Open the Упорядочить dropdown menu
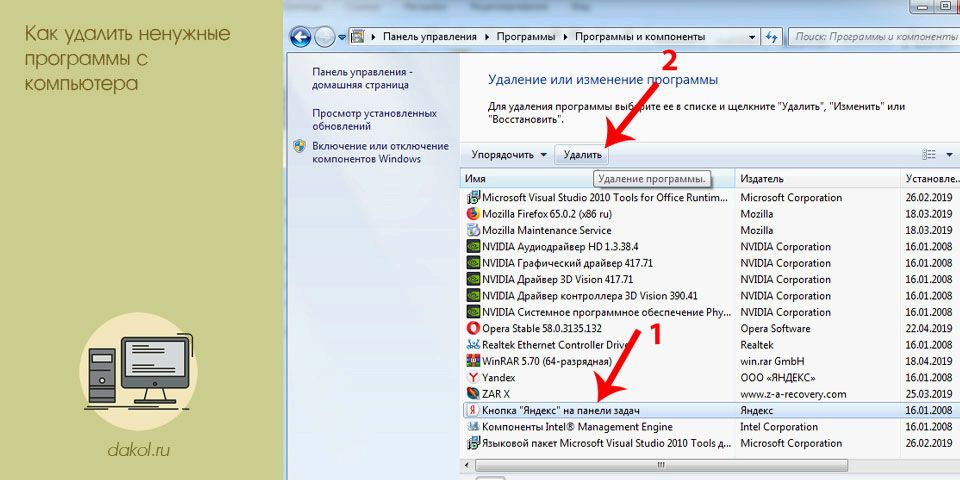The height and width of the screenshot is (480, 960). (x=509, y=155)
